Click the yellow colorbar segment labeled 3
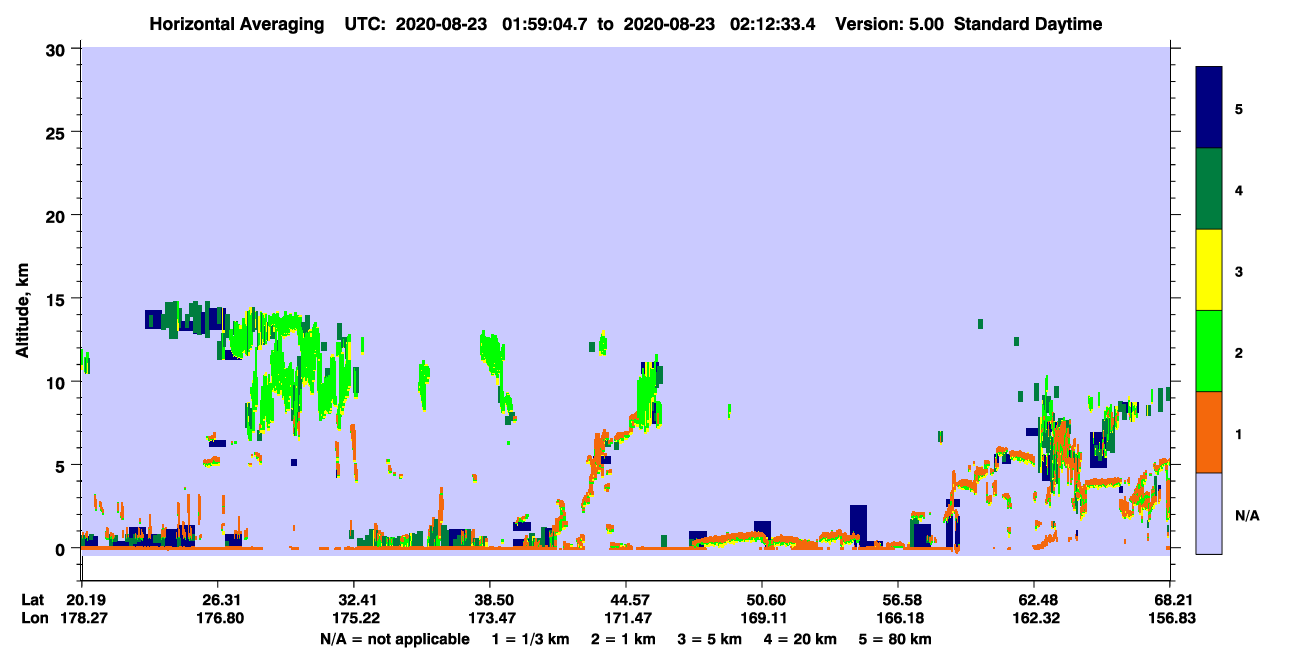 click(1209, 270)
